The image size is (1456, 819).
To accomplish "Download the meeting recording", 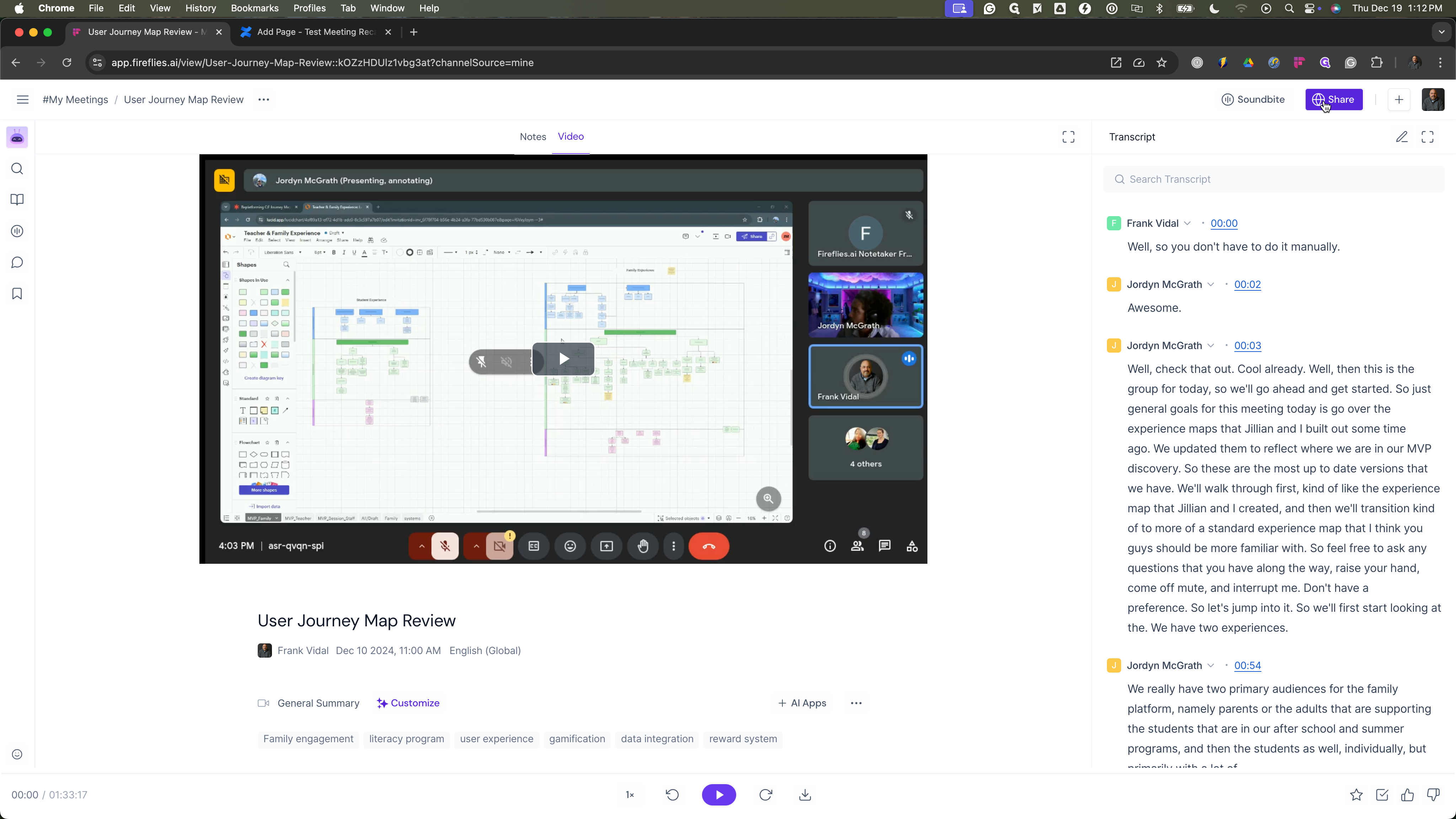I will click(805, 795).
